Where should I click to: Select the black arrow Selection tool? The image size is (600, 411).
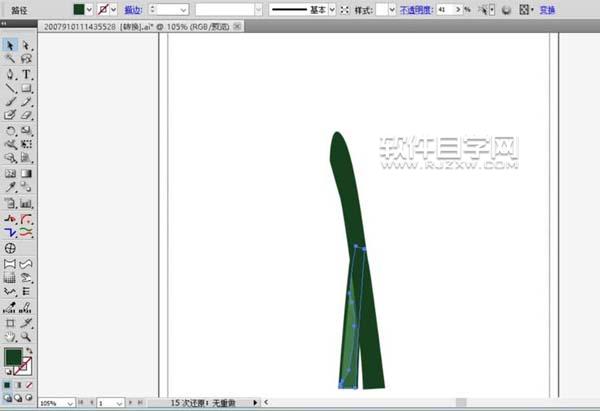coord(10,45)
